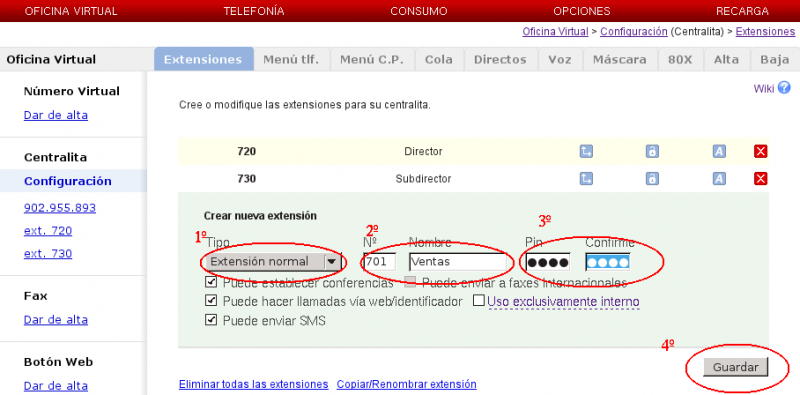The height and width of the screenshot is (395, 800).
Task: Delete extension 720 with red X
Action: click(761, 151)
